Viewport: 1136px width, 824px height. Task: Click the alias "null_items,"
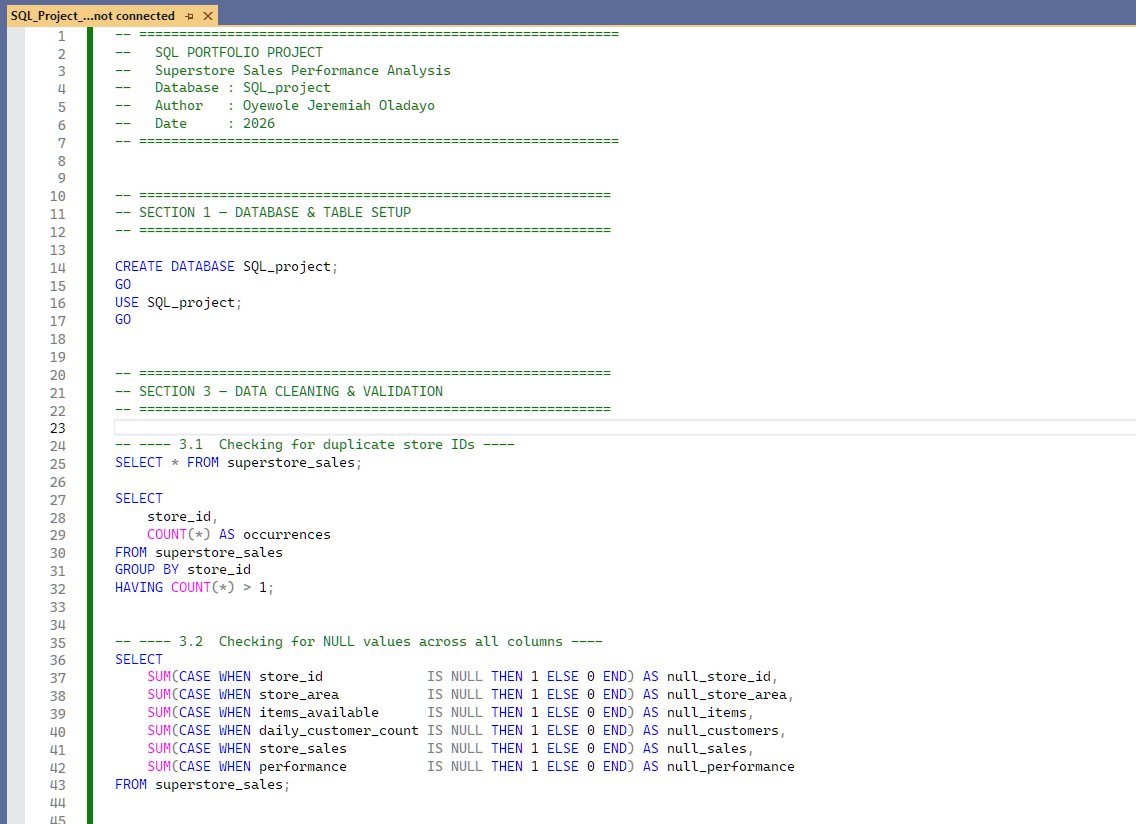(709, 713)
